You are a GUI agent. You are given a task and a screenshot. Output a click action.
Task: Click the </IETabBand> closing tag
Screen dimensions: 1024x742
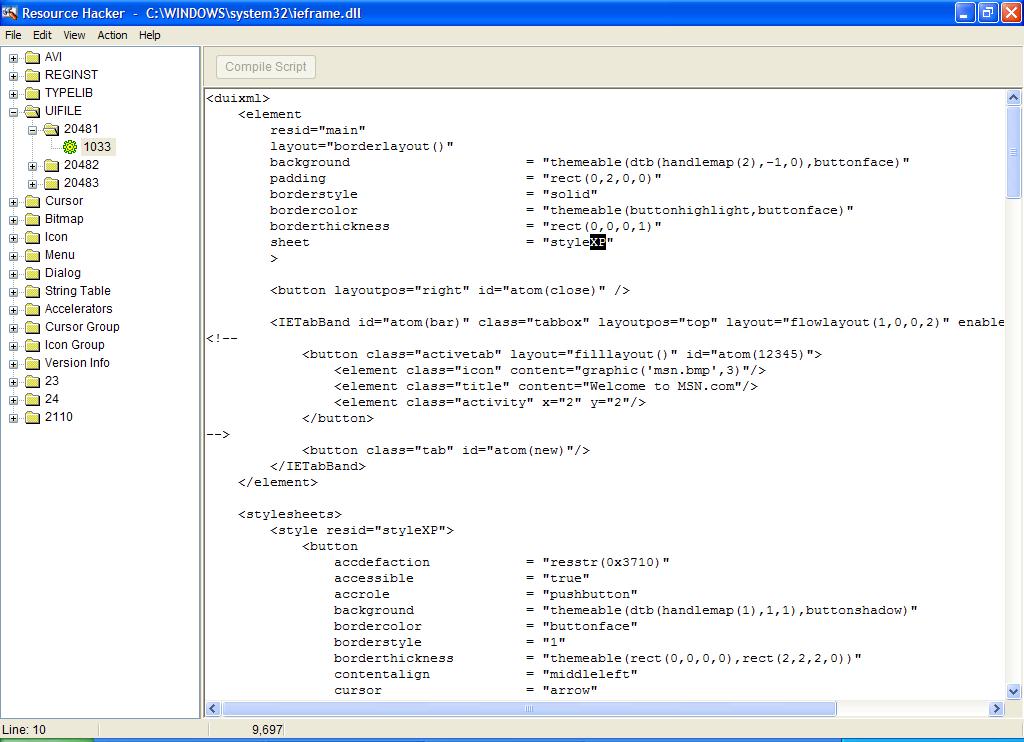point(318,466)
